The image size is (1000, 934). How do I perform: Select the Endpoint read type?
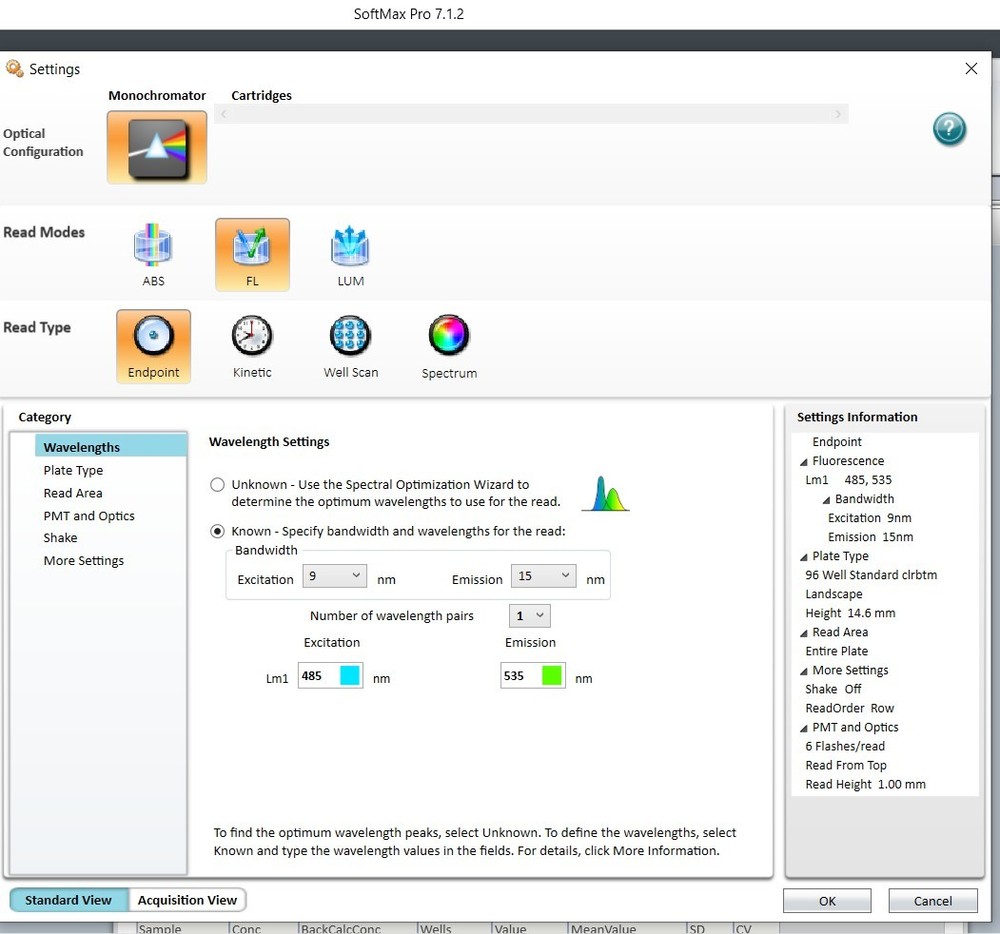tap(154, 346)
